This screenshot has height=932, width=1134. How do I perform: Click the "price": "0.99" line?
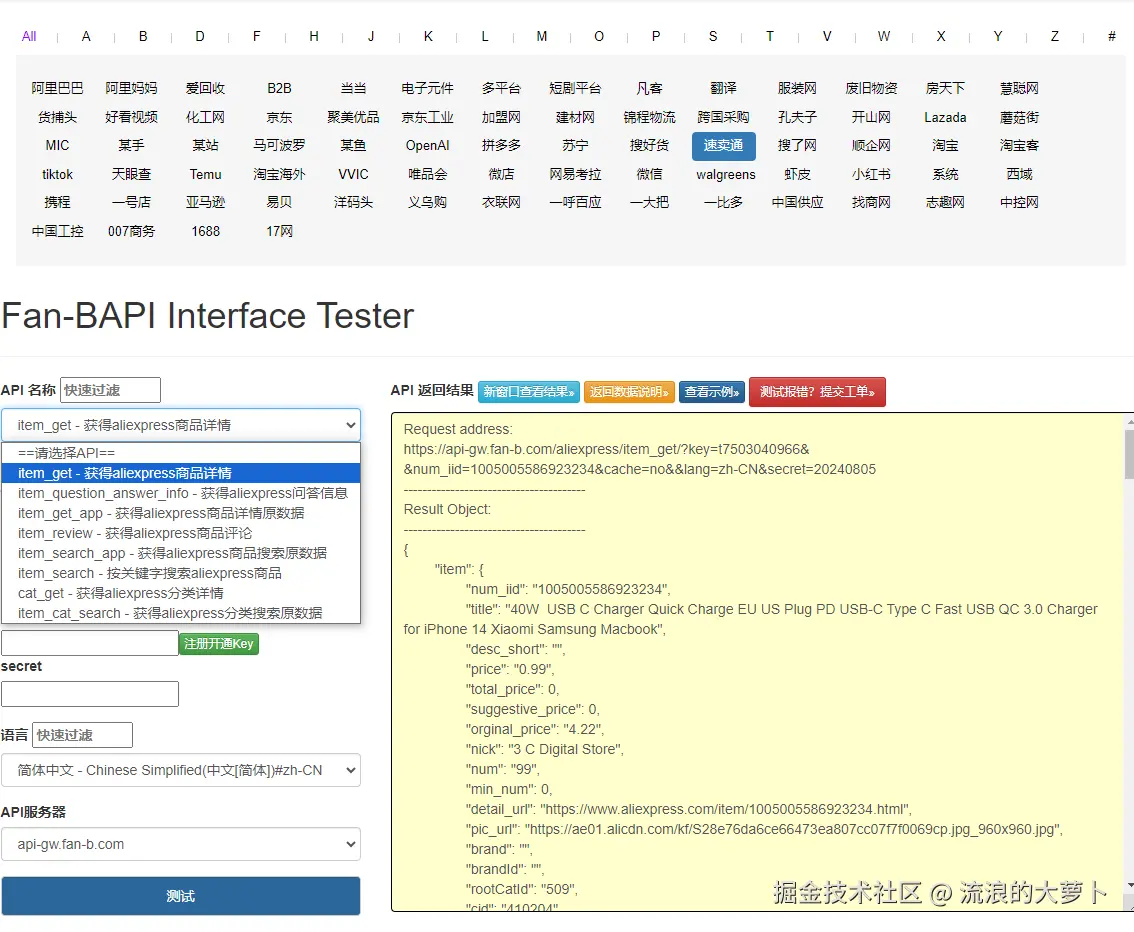point(510,670)
